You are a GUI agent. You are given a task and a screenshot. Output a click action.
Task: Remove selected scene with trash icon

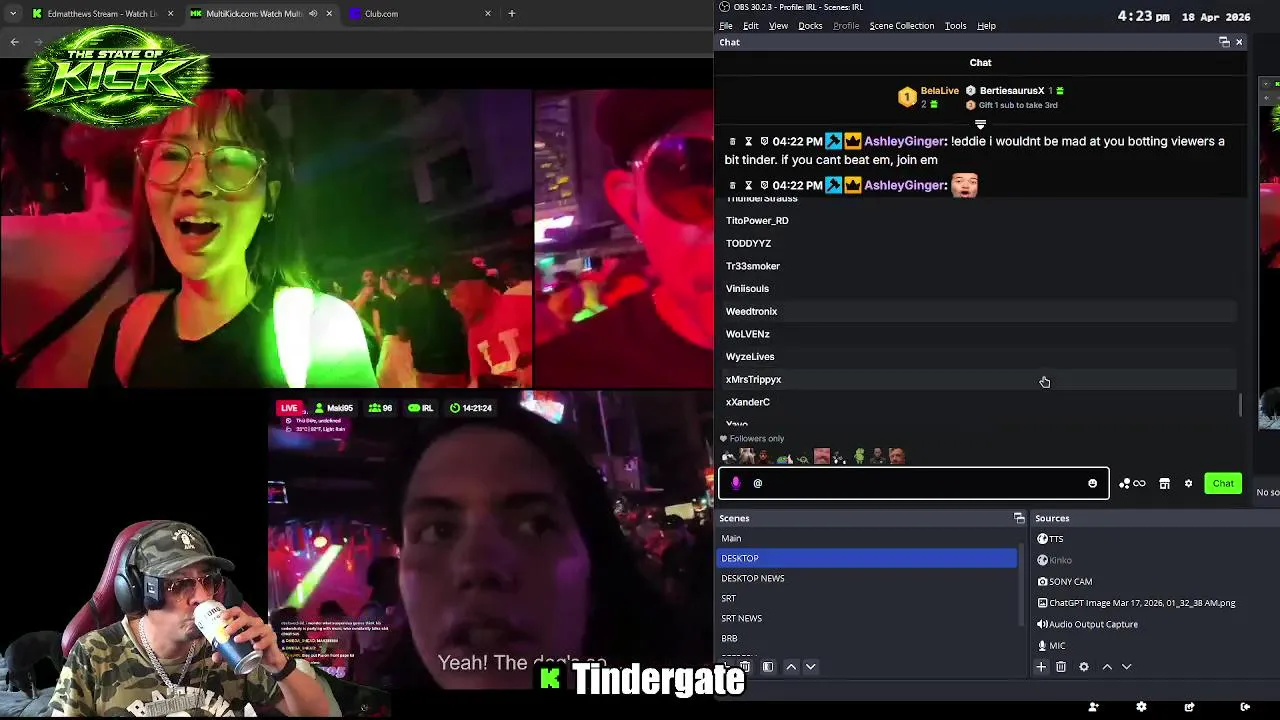(x=745, y=667)
